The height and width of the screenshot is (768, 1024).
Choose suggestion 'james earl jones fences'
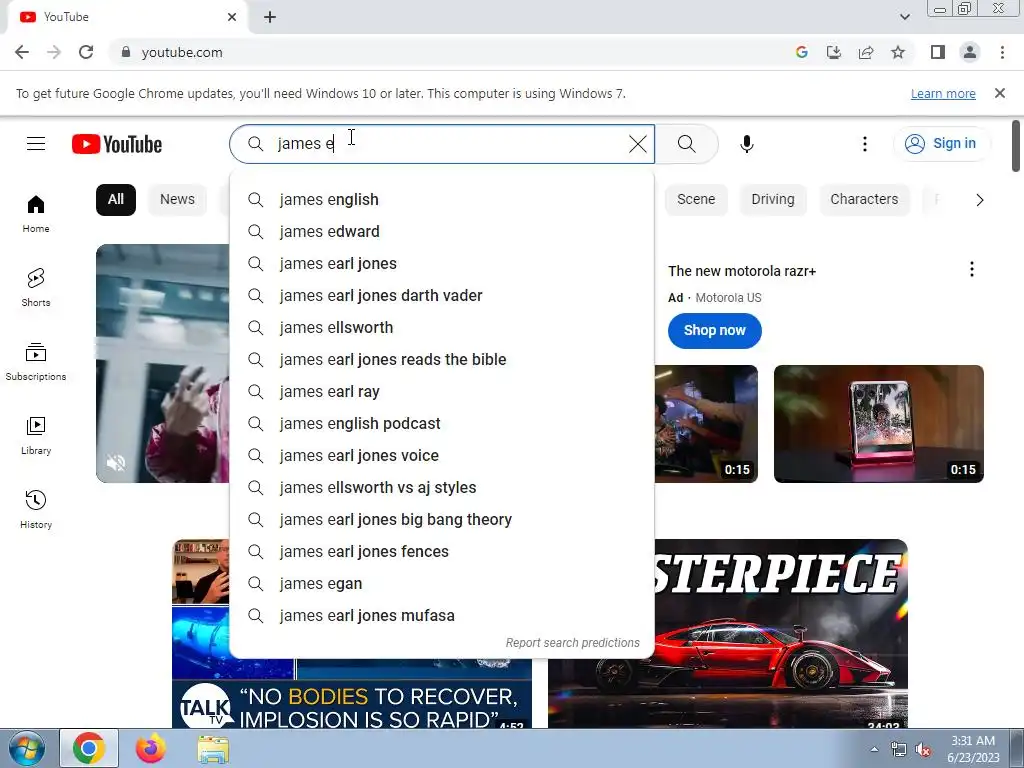(x=442, y=551)
